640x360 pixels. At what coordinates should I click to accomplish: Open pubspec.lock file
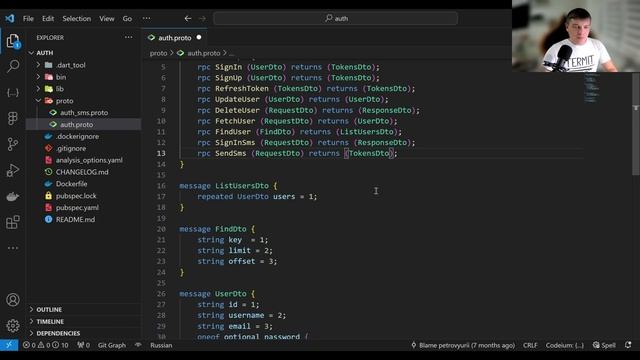click(x=76, y=196)
